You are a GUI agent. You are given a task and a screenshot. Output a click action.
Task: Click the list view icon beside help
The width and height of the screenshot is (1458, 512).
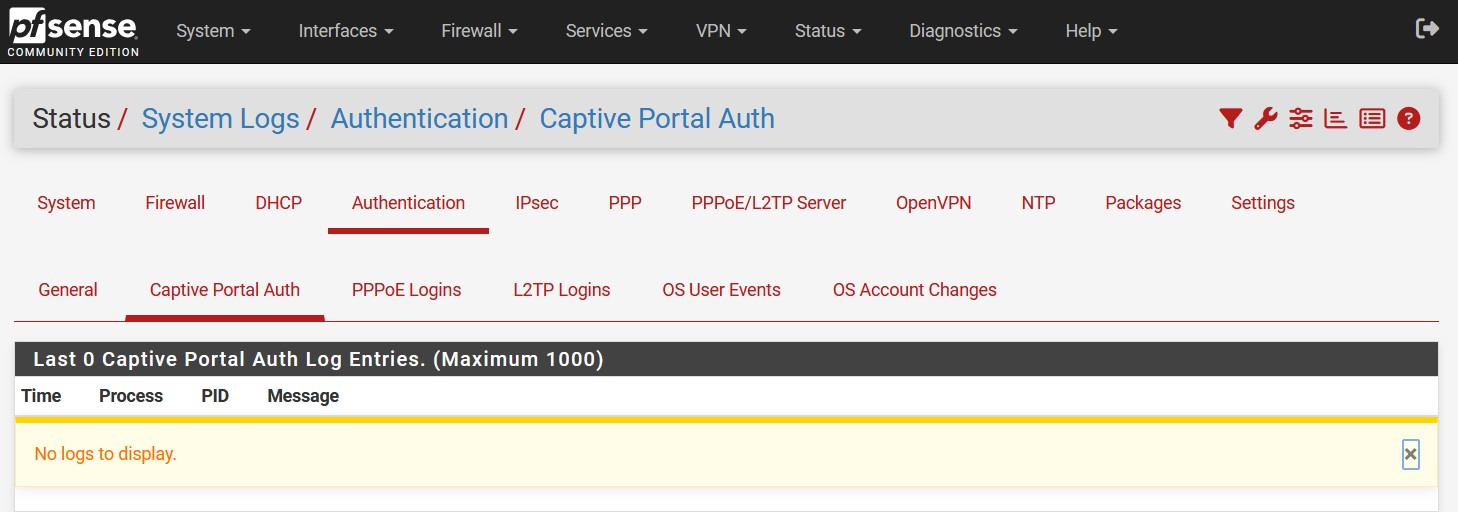(x=1372, y=118)
